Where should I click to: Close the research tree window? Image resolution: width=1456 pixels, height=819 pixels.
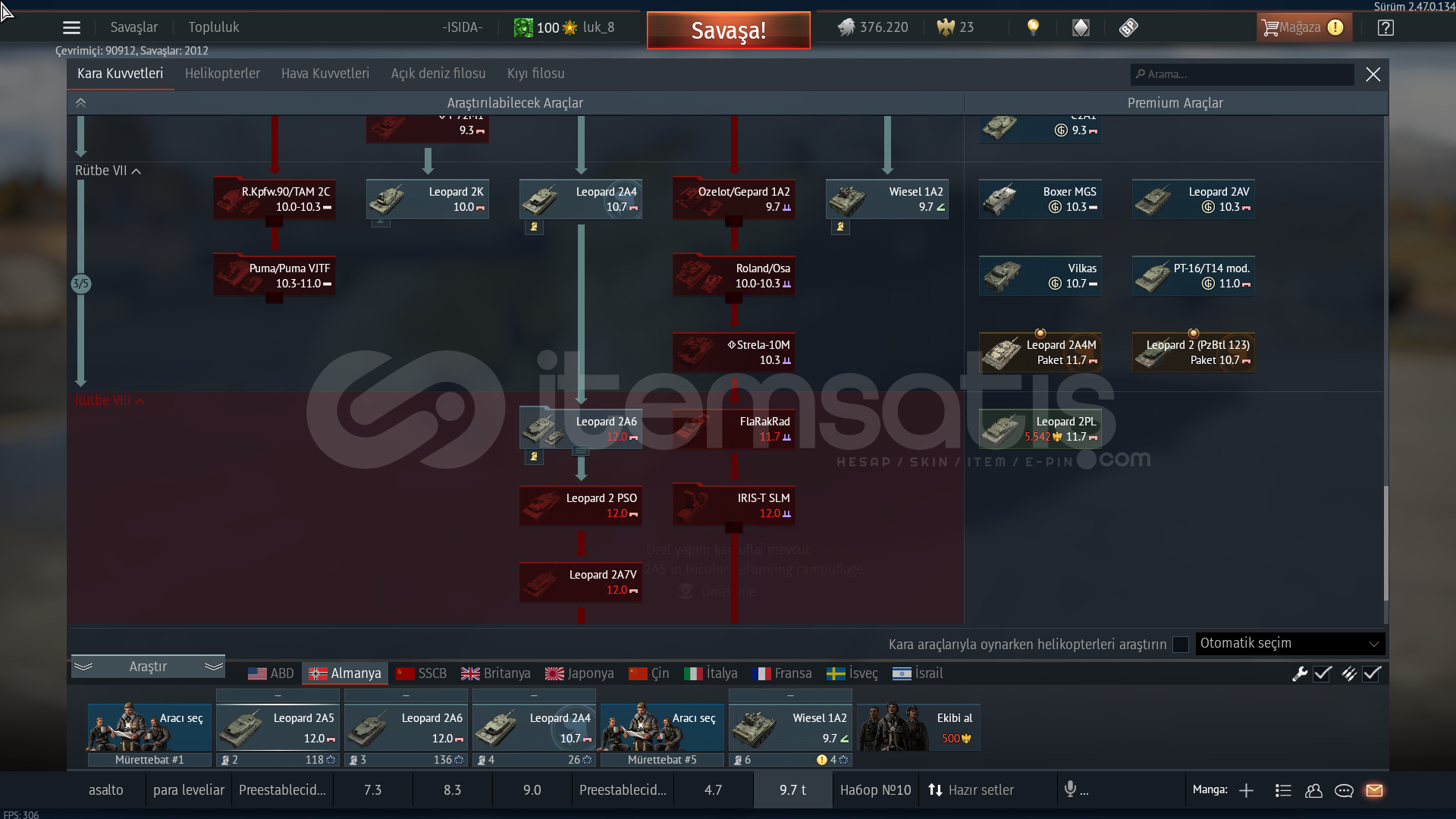coord(1373,74)
